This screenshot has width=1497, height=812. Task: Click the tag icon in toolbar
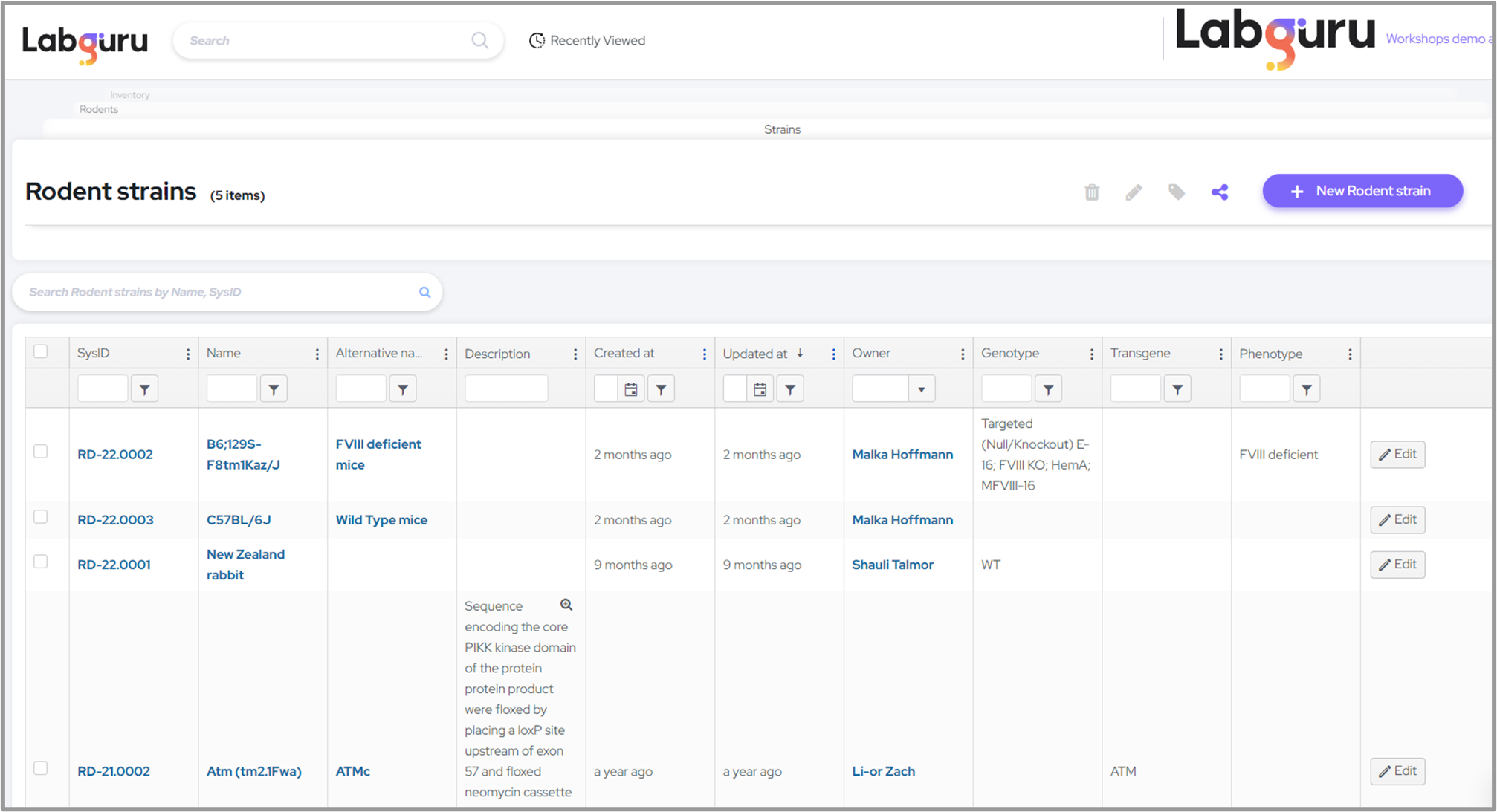1176,192
